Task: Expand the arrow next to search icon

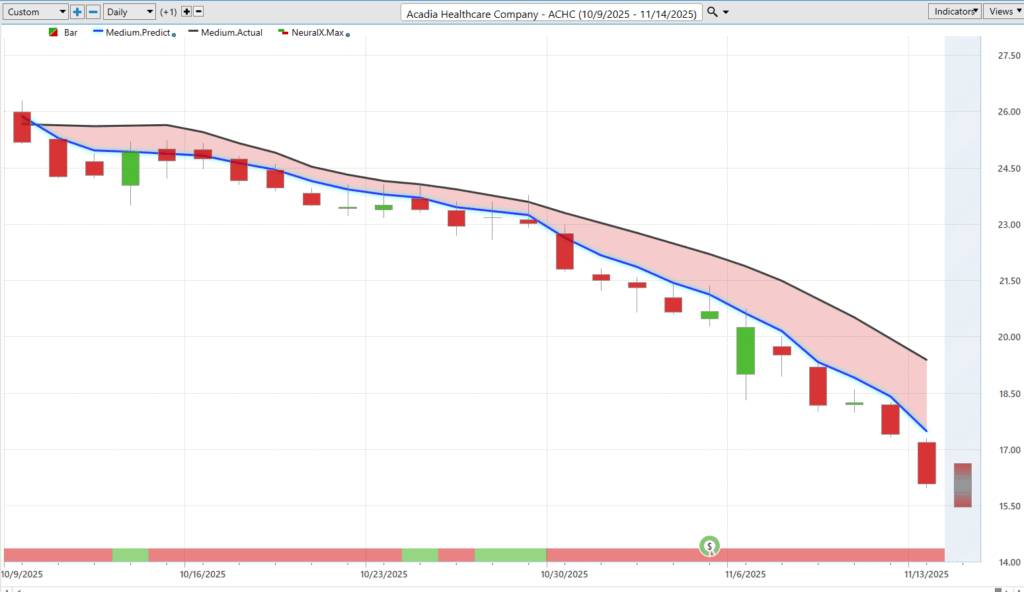Action: tap(725, 12)
